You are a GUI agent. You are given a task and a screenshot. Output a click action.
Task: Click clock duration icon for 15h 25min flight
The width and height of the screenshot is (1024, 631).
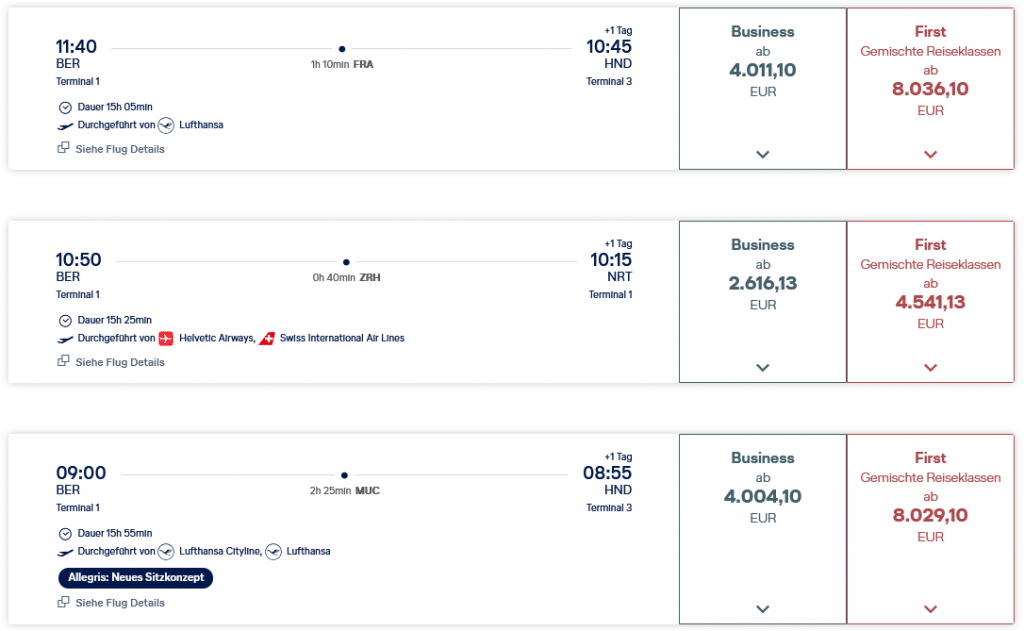(x=65, y=320)
